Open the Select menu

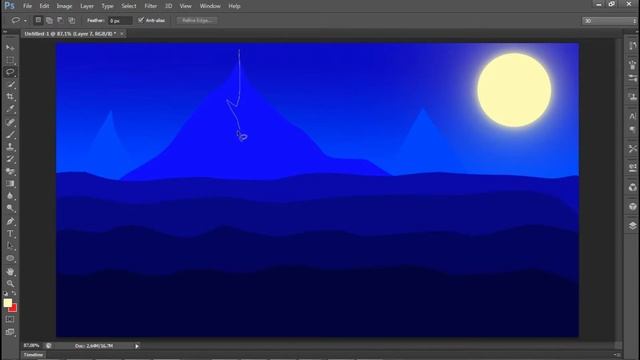pos(129,6)
